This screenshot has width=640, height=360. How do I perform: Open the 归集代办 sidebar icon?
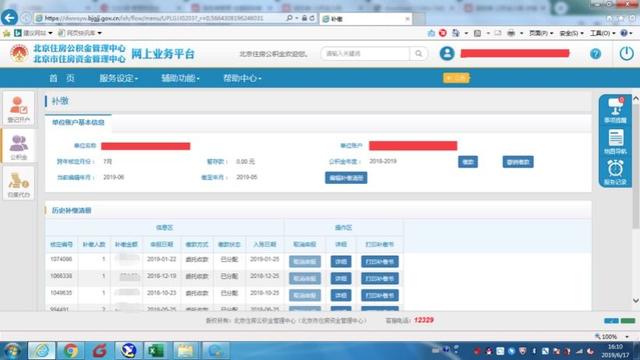tap(18, 184)
